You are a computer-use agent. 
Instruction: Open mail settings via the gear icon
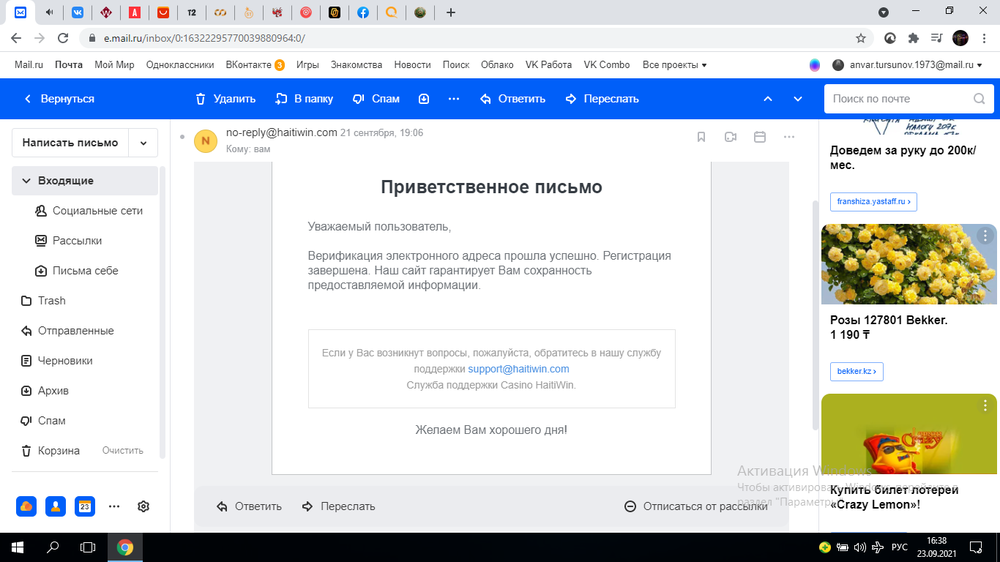(x=143, y=506)
